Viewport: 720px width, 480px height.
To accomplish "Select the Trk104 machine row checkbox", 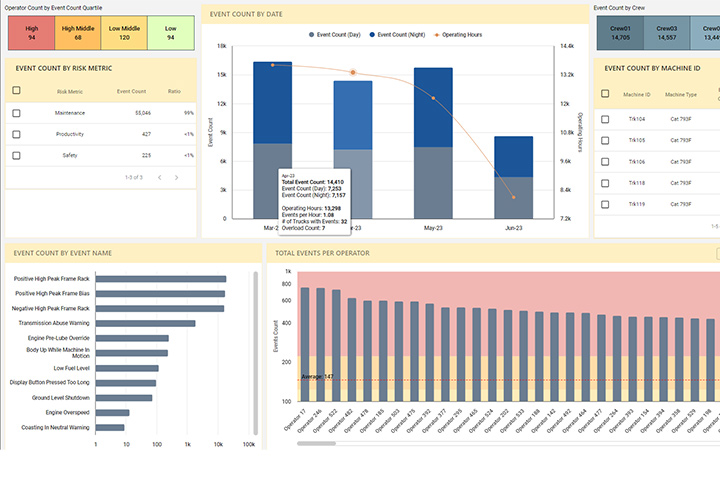I will [605, 119].
